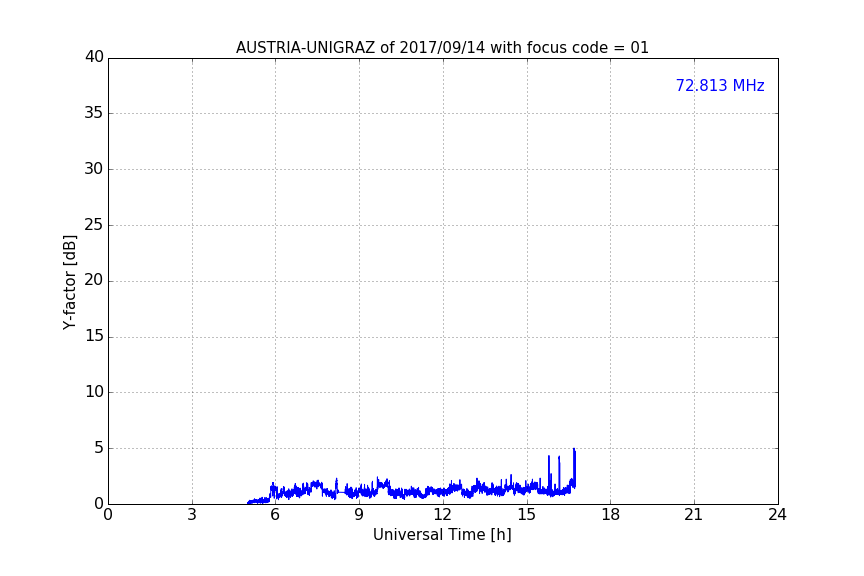Click x-axis tick label 9
Viewport: 864px width, 576px height.
(359, 515)
